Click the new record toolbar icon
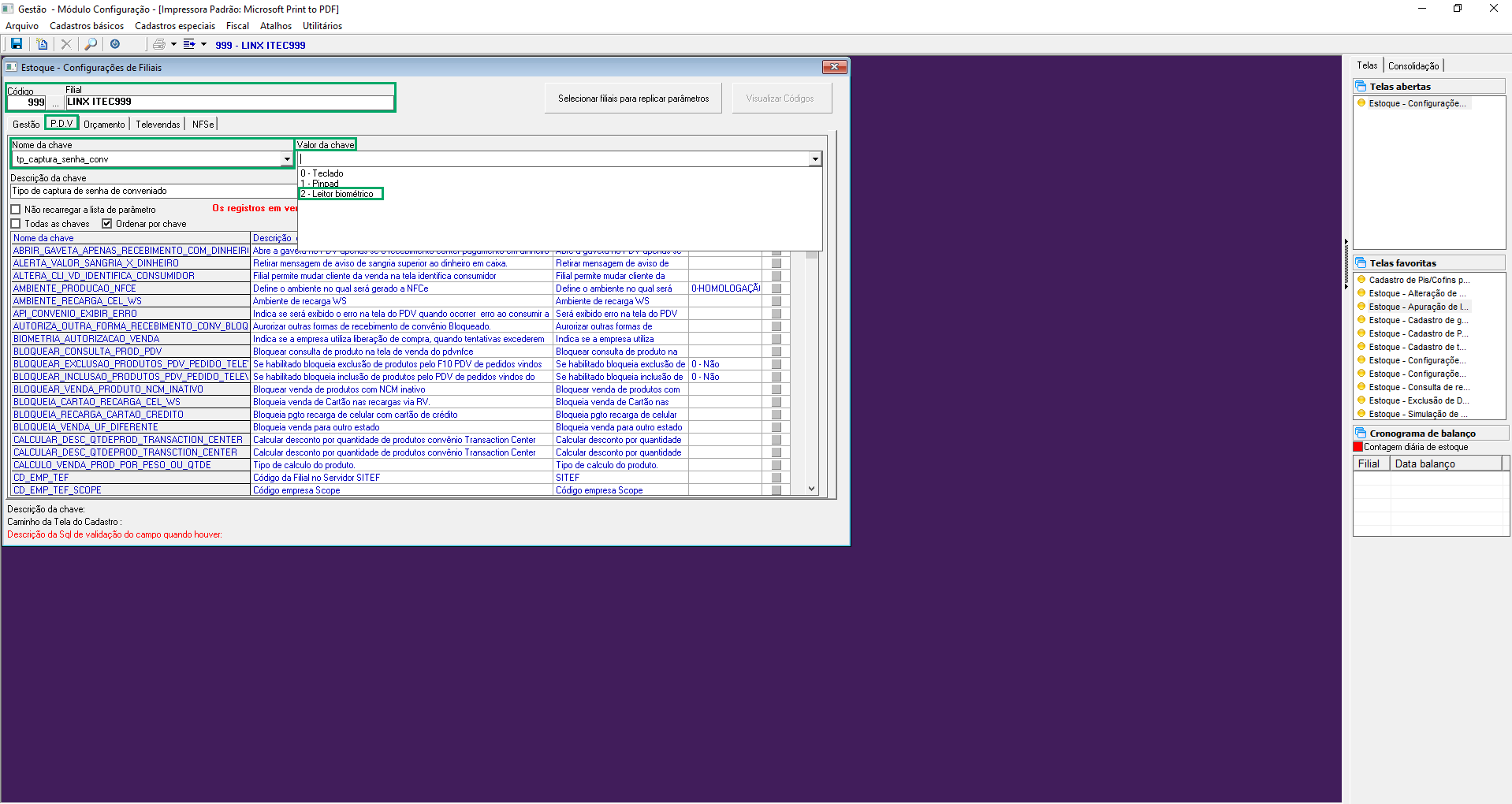This screenshot has height=804, width=1512. click(x=42, y=44)
